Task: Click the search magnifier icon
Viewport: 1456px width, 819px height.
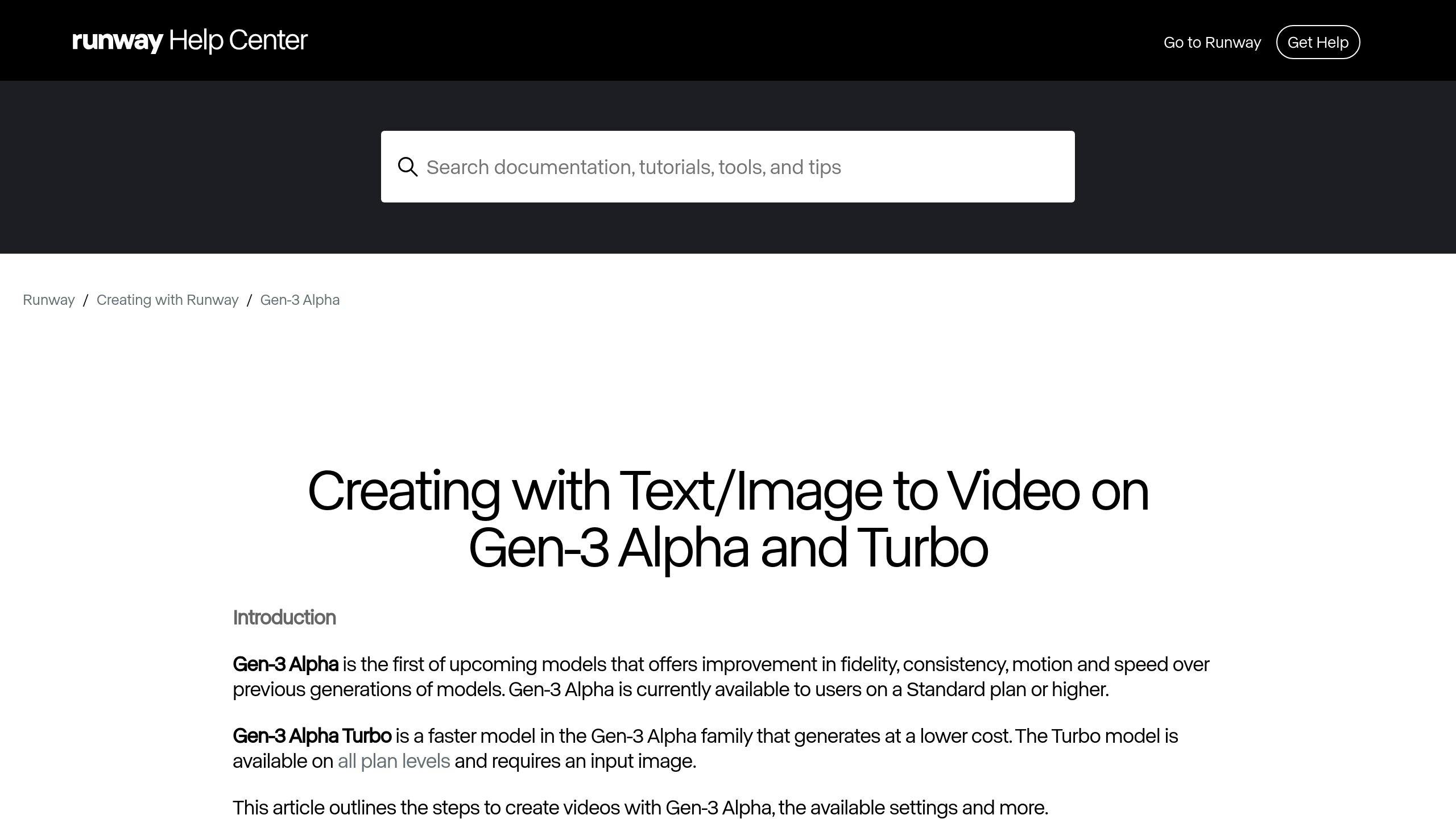Action: point(407,167)
